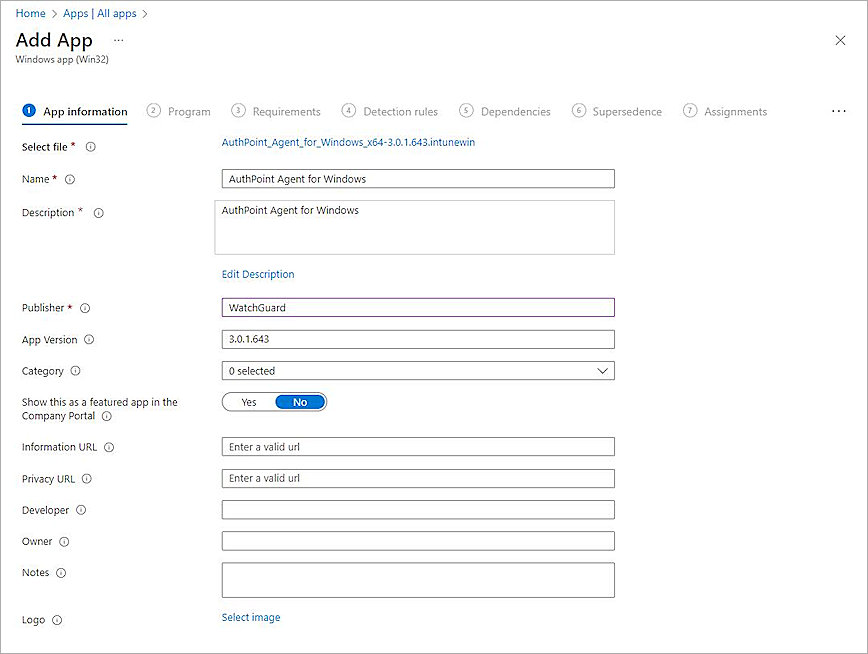Click the Select image link for Logo

tap(251, 618)
